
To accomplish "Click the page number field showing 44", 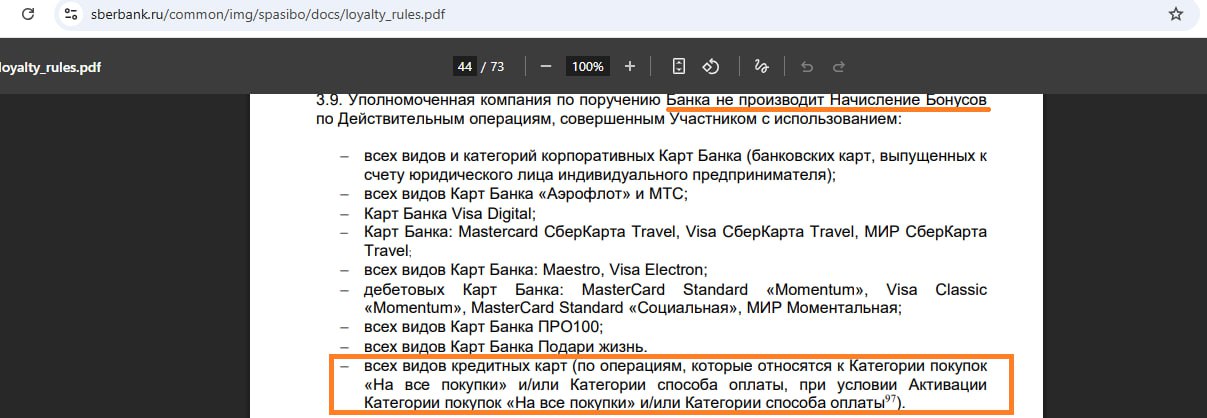I will [x=464, y=66].
